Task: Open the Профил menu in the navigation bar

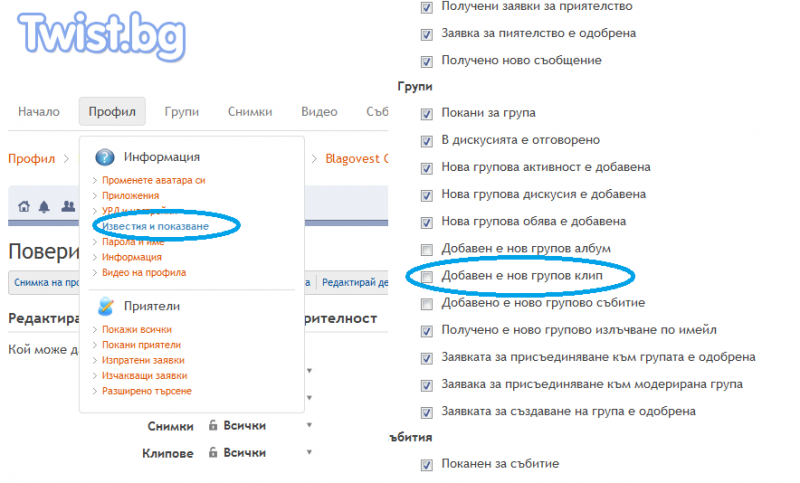Action: tap(112, 112)
